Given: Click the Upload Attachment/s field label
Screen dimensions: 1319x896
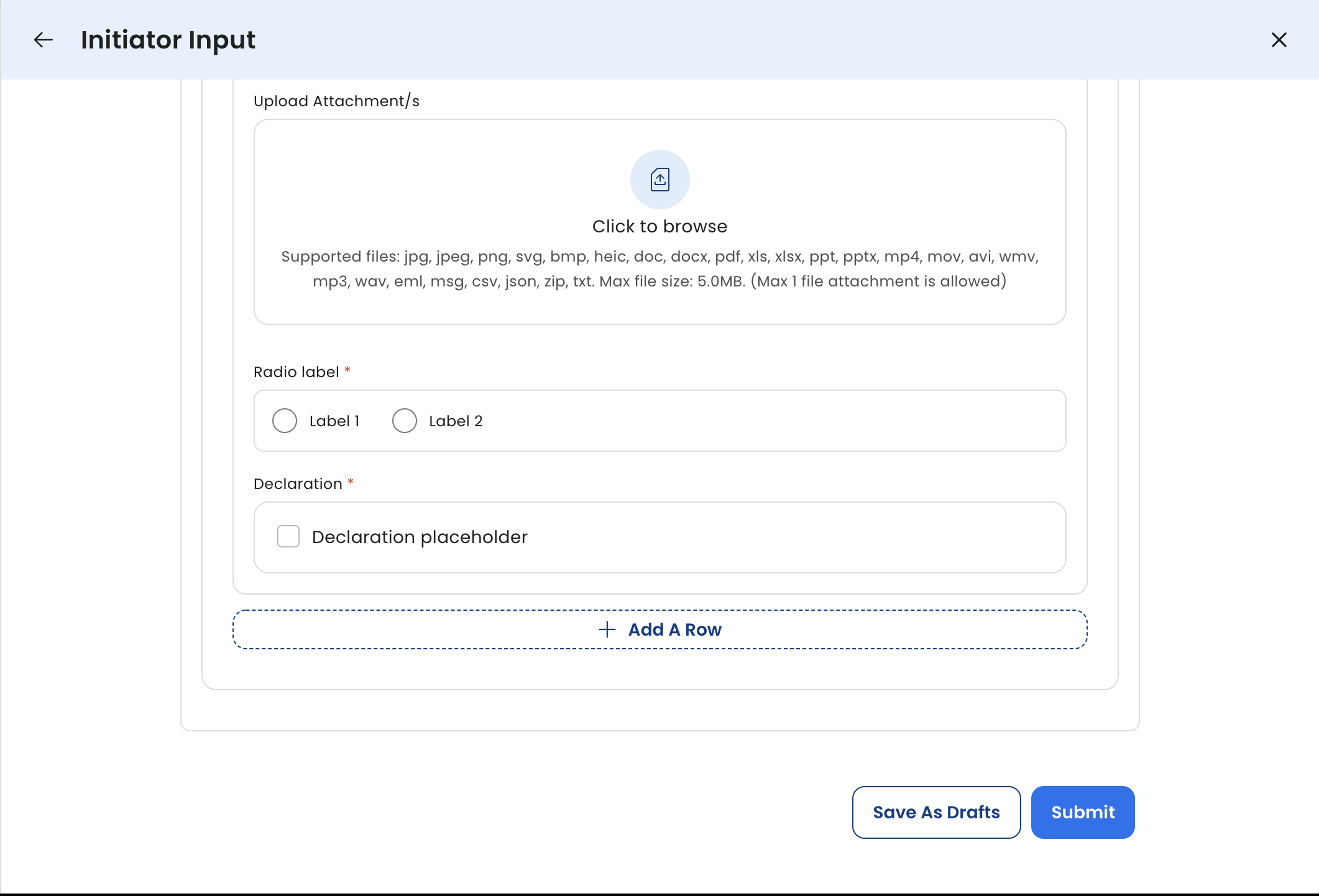Looking at the screenshot, I should [336, 101].
